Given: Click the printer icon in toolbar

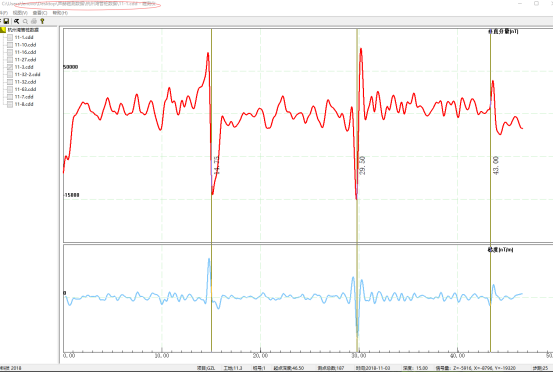Looking at the screenshot, I should pyautogui.click(x=34, y=21).
